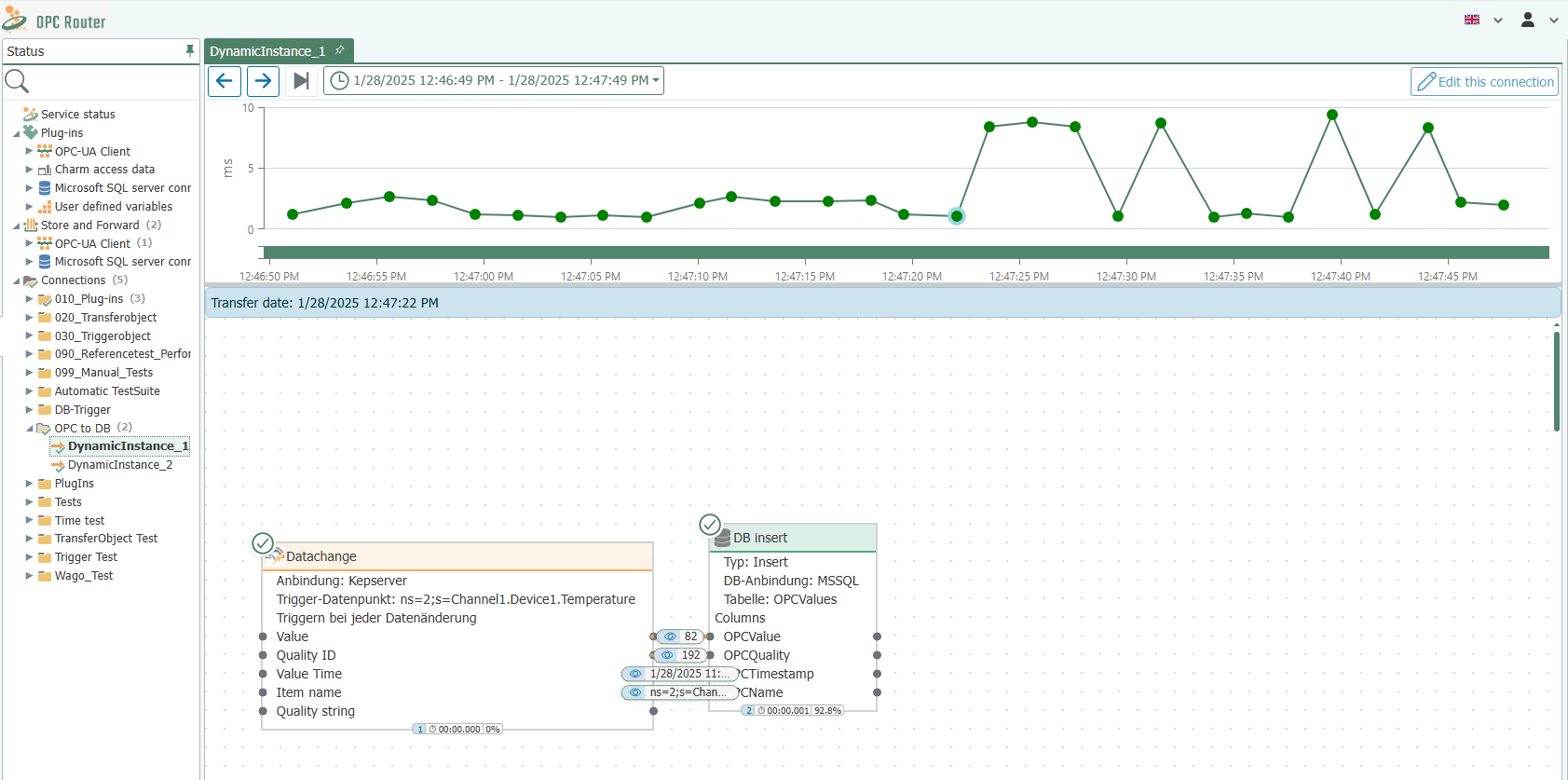Click the green timeline bar under chart
Image resolution: width=1568 pixels, height=780 pixels.
[906, 253]
